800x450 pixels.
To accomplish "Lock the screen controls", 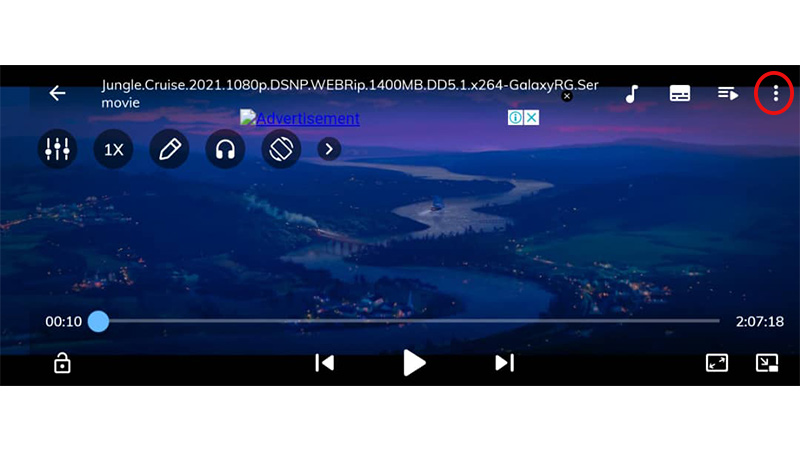I will [62, 363].
